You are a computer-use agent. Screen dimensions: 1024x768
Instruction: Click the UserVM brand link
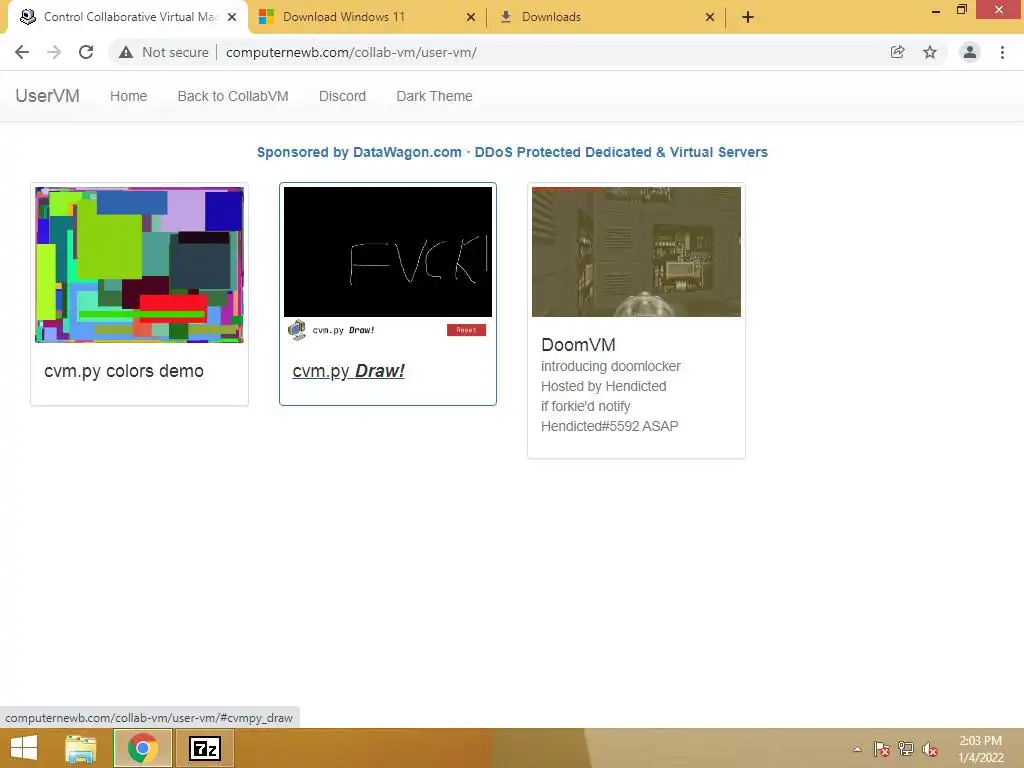click(48, 96)
